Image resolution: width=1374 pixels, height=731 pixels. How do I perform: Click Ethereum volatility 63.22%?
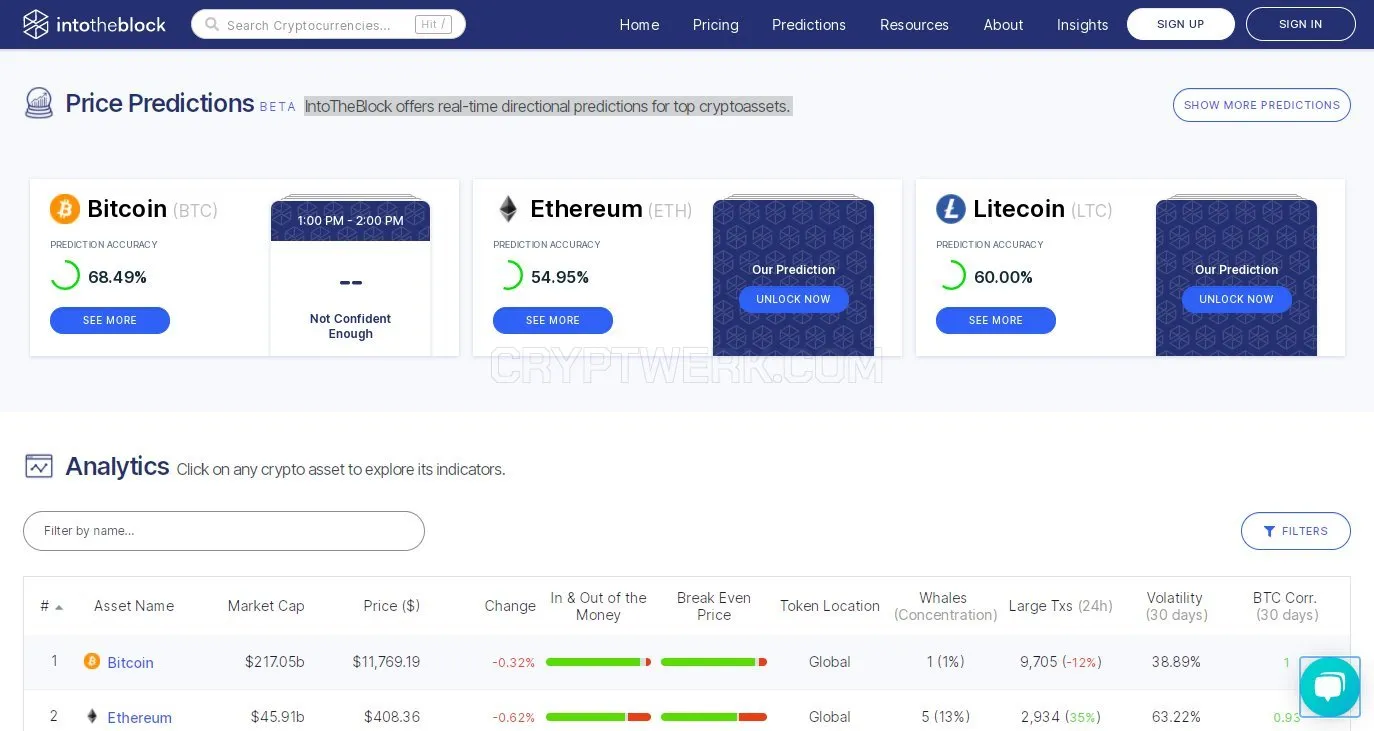1176,717
